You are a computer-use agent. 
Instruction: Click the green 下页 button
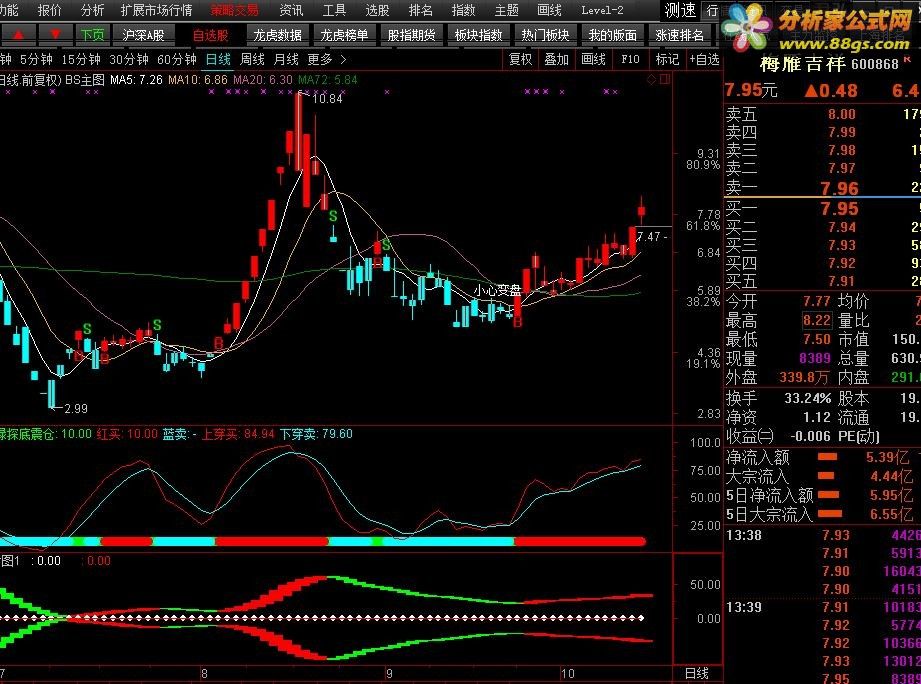tap(92, 35)
